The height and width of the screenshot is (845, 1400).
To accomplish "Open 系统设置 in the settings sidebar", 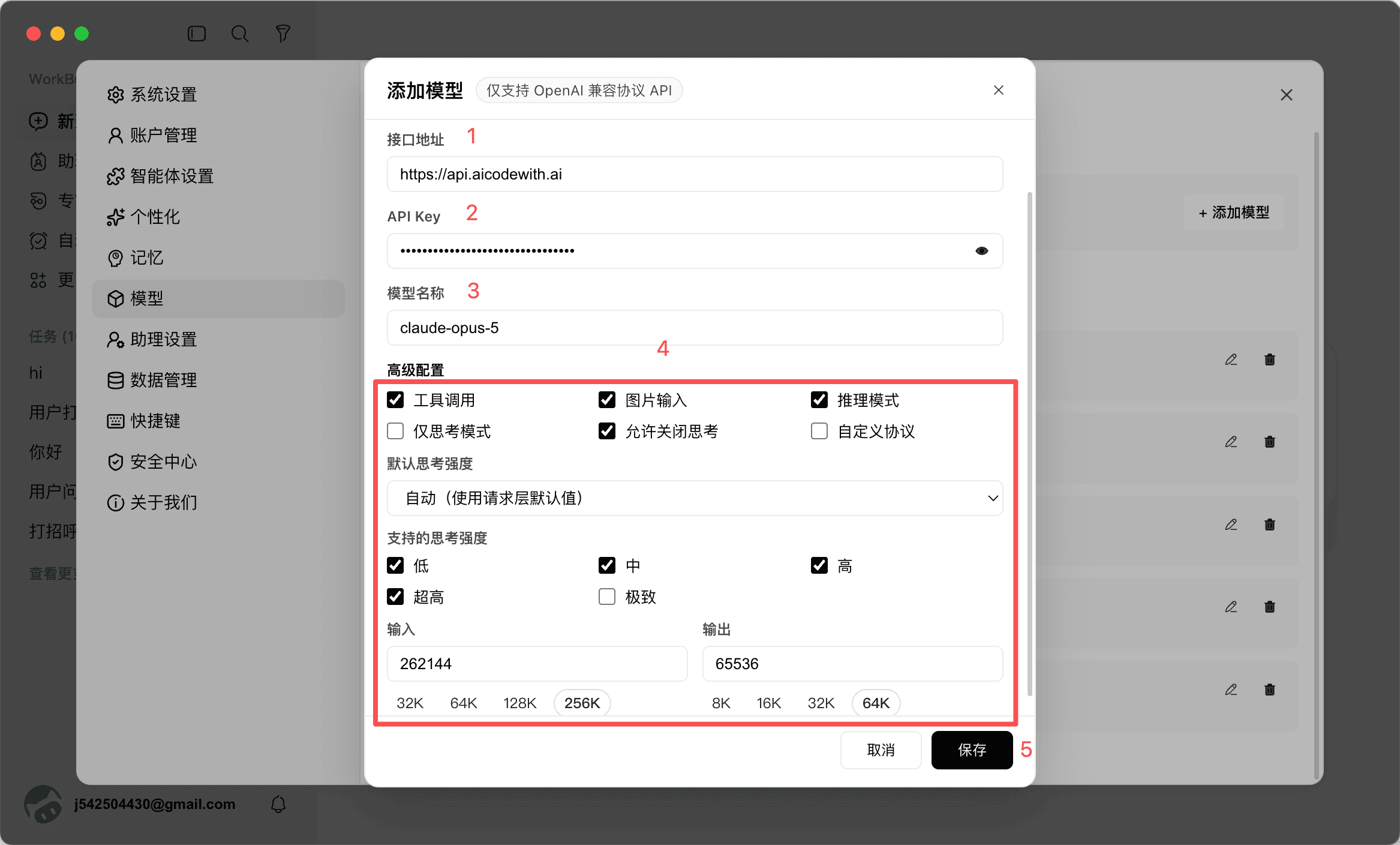I will [218, 94].
